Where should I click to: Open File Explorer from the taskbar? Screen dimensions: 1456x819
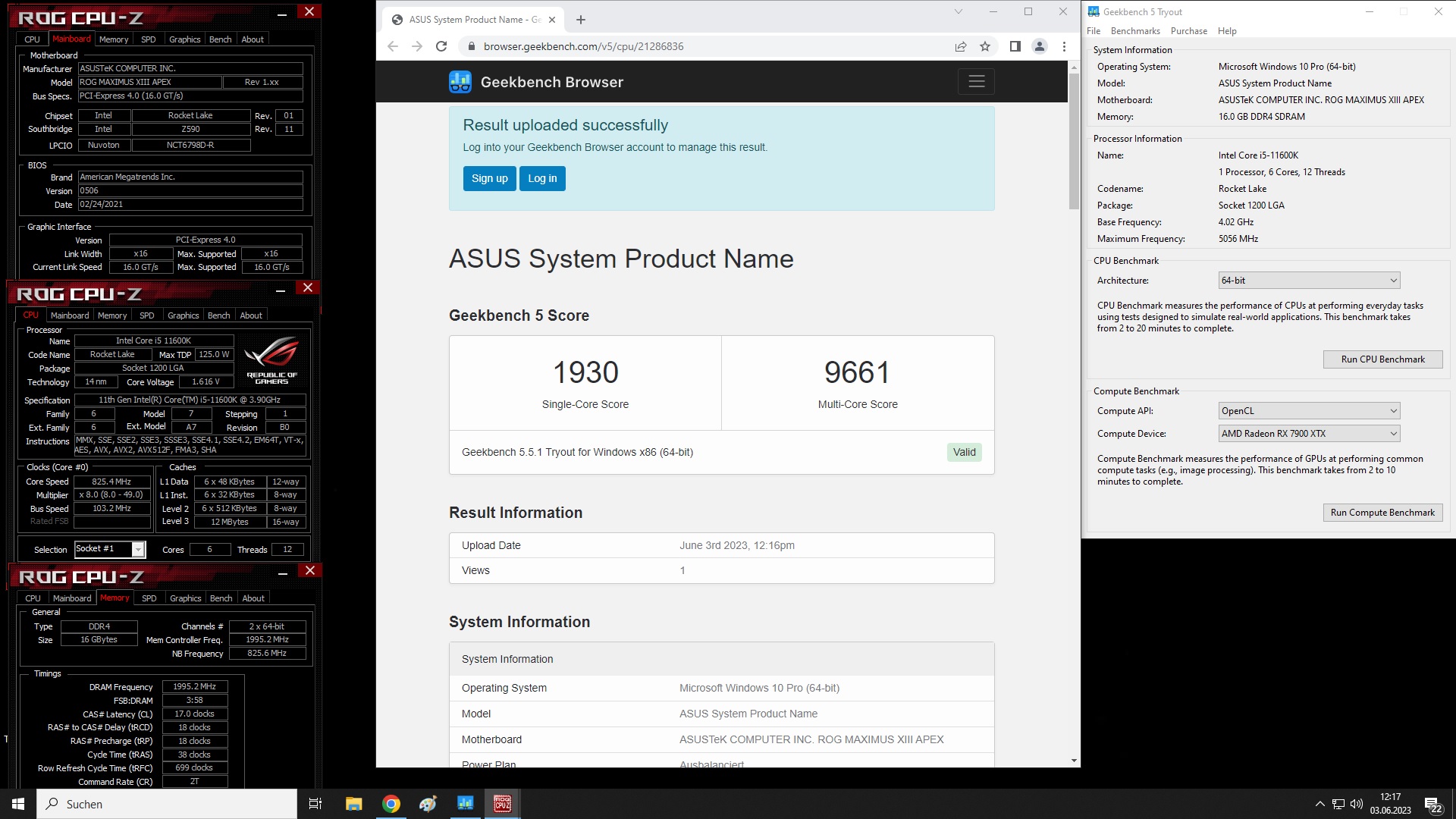point(354,804)
